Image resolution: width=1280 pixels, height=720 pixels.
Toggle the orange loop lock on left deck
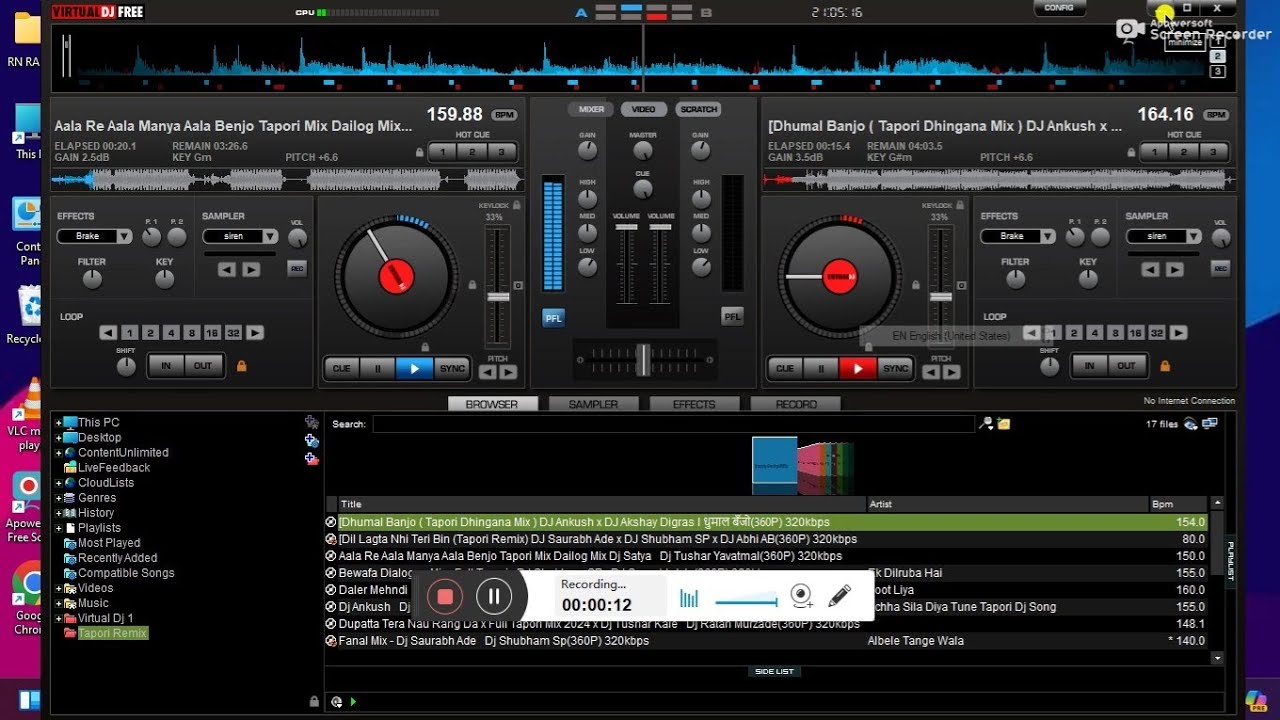point(241,366)
